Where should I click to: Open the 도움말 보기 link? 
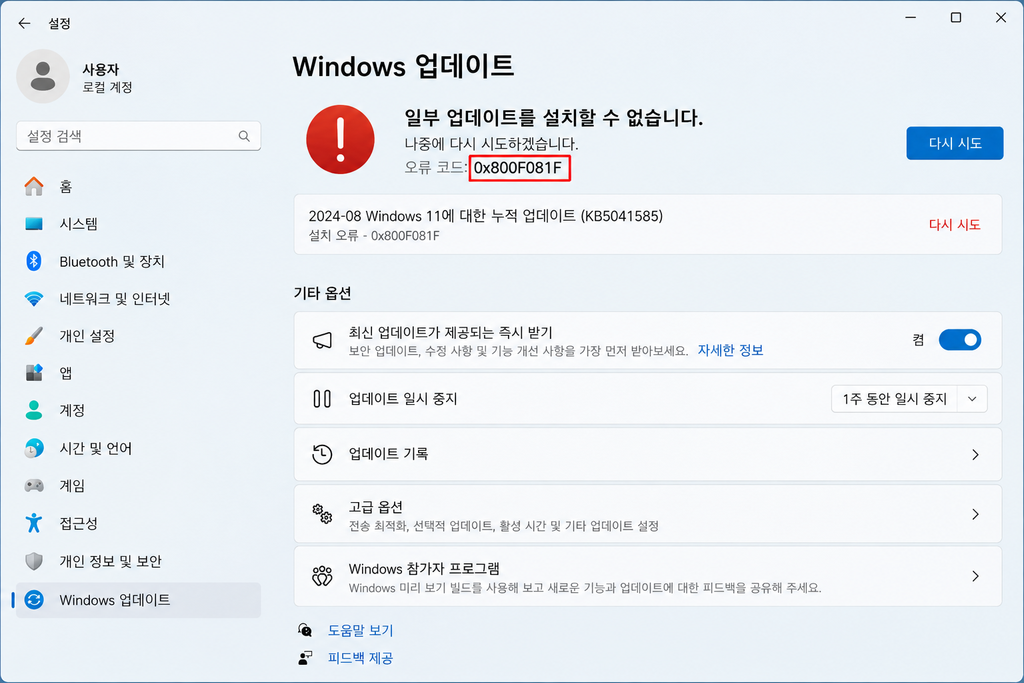click(x=360, y=630)
